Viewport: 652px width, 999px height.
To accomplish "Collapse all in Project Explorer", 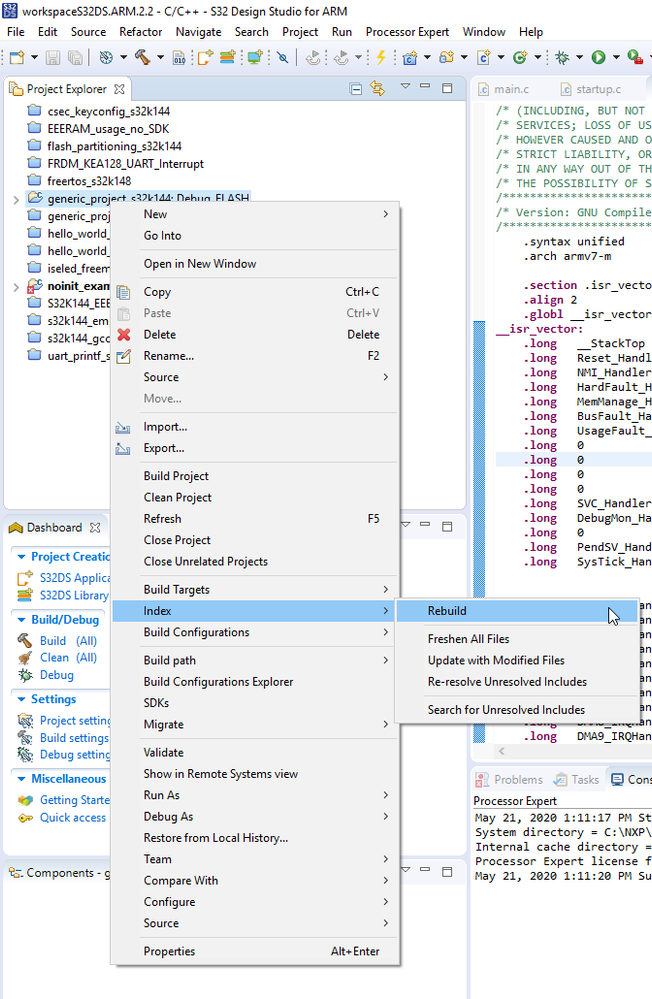I will (356, 89).
